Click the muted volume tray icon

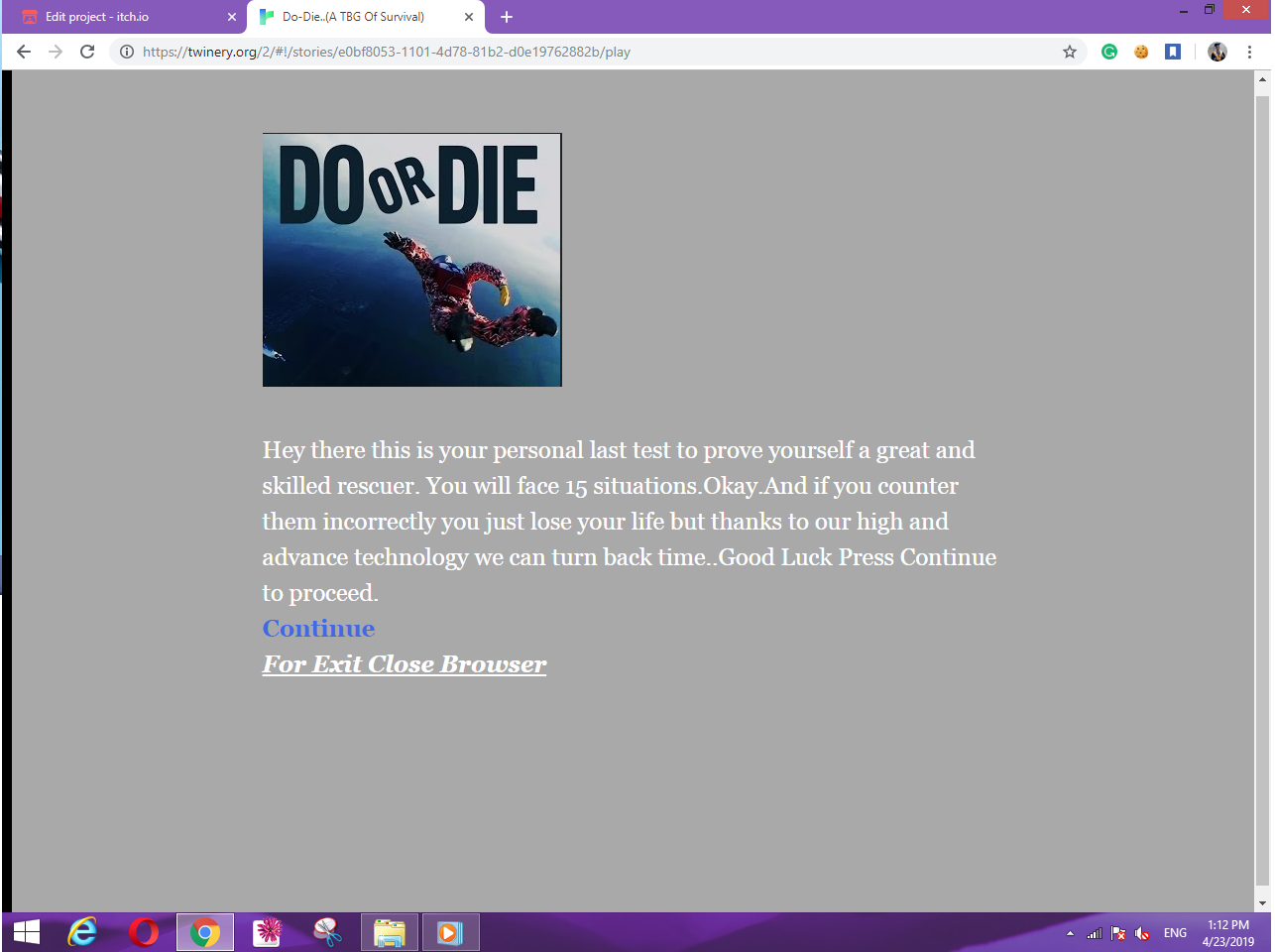(1142, 933)
